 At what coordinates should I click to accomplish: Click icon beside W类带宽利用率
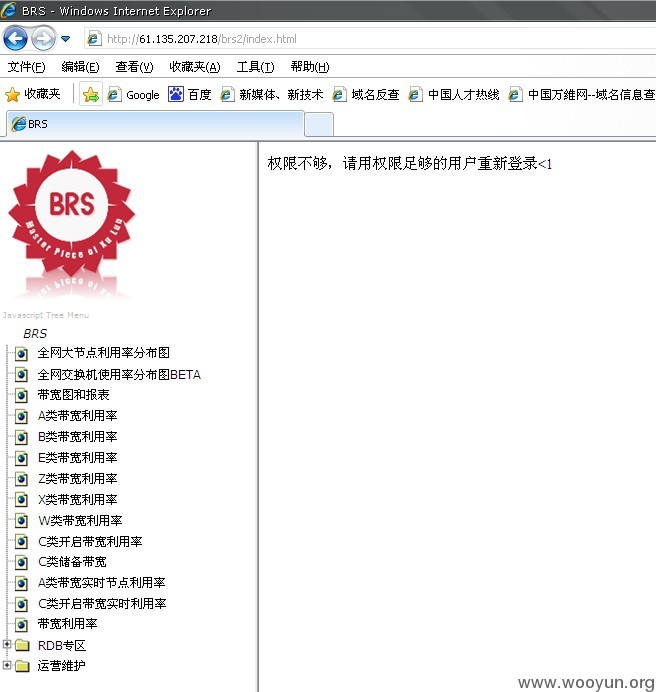click(21, 521)
